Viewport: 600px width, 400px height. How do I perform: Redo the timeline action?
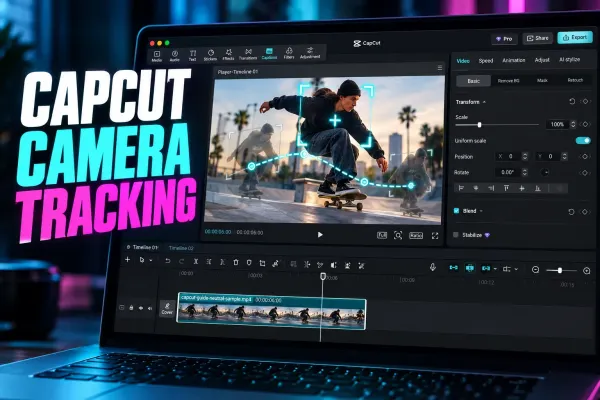[181, 261]
